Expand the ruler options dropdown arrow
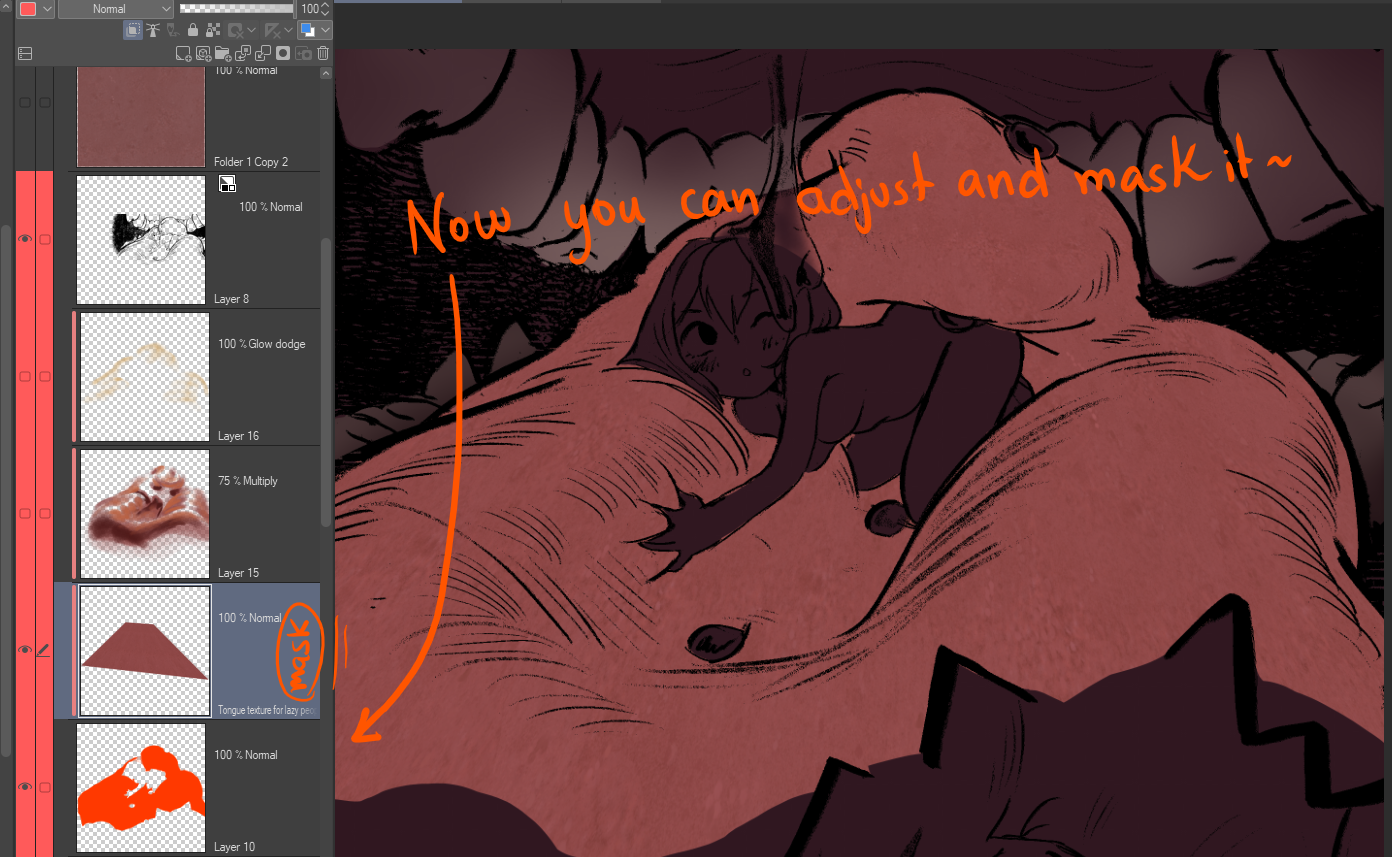 288,30
